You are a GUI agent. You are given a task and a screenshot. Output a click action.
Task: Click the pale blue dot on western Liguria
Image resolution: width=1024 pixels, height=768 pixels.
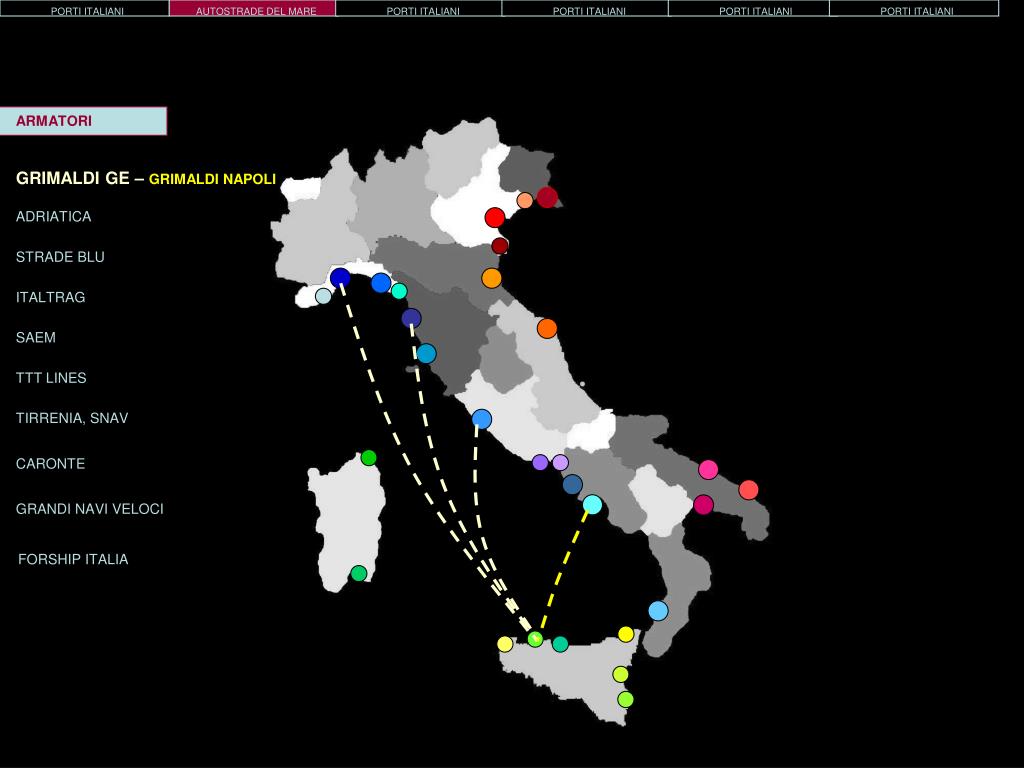tap(323, 296)
